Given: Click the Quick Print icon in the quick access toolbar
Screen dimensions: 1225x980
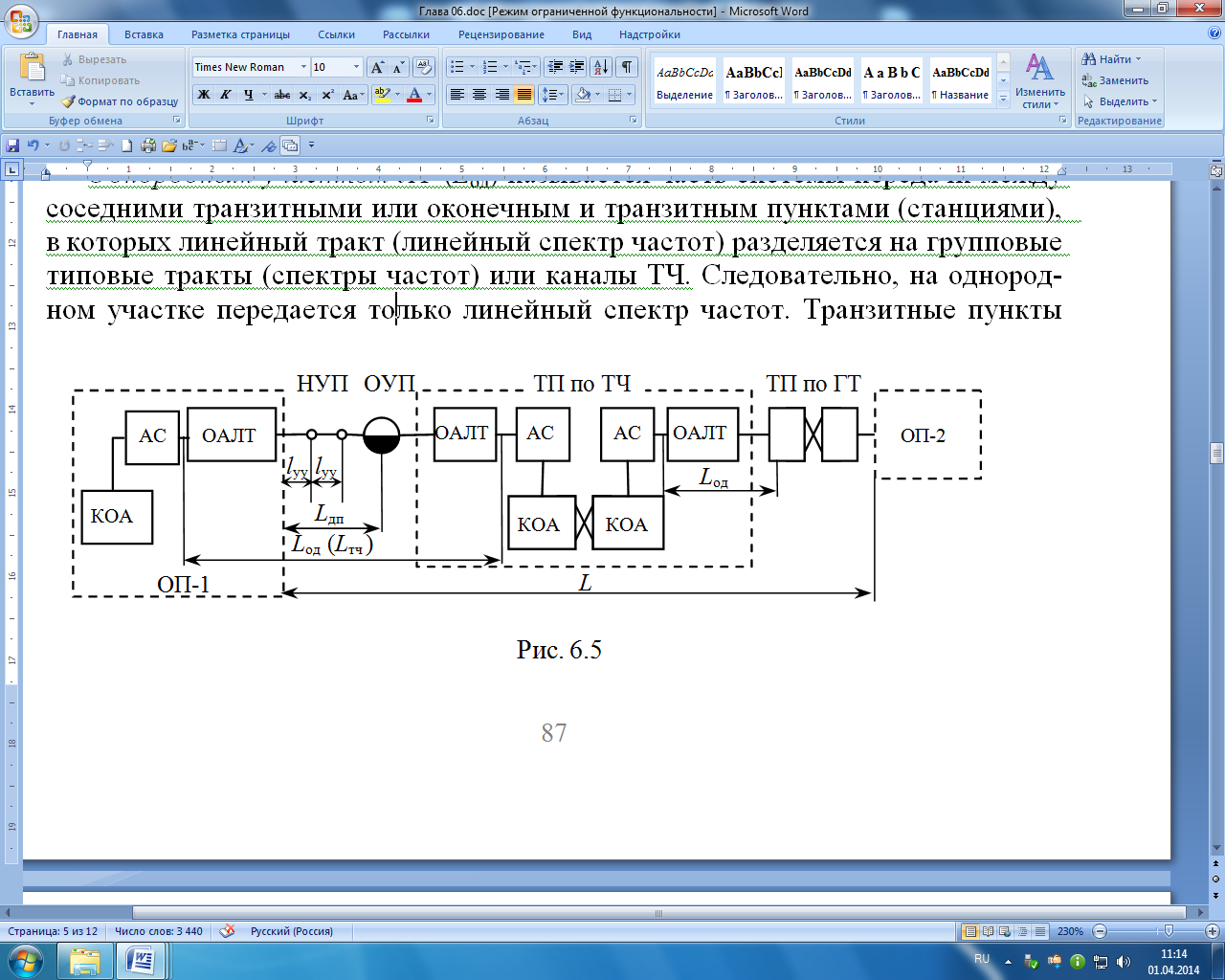Looking at the screenshot, I should (x=147, y=145).
